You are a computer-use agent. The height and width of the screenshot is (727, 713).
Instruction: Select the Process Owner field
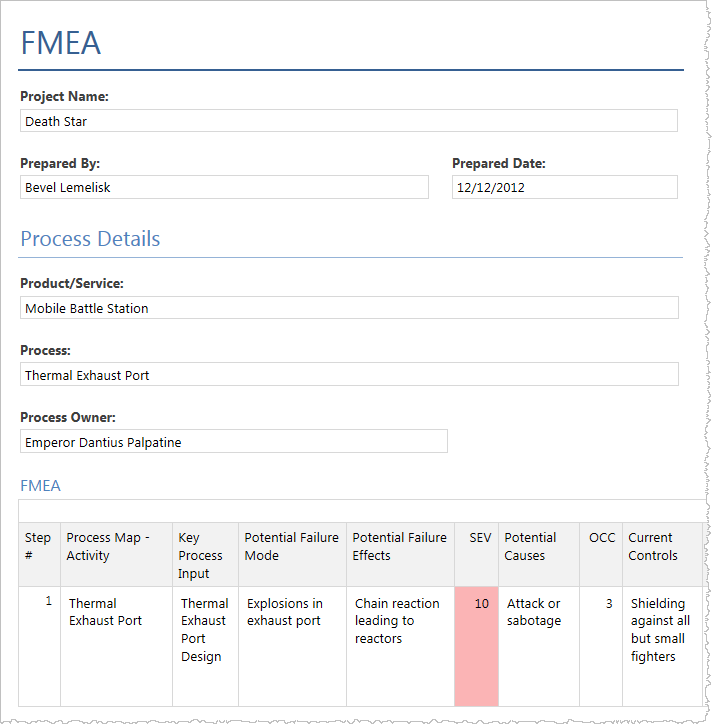(x=233, y=442)
